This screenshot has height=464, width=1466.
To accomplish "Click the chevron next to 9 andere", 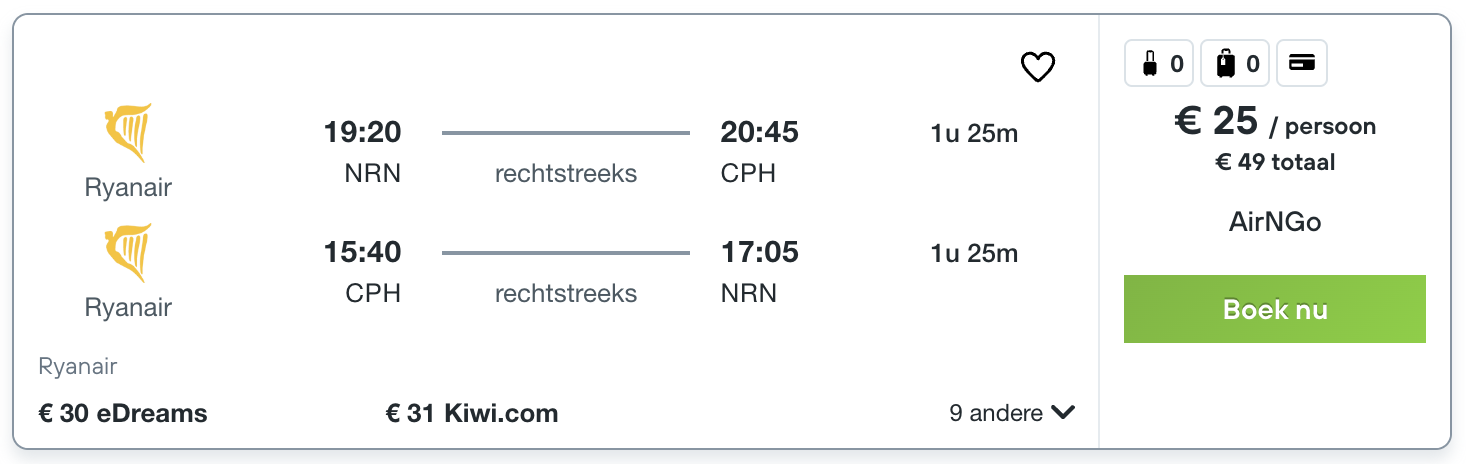I will (1063, 412).
